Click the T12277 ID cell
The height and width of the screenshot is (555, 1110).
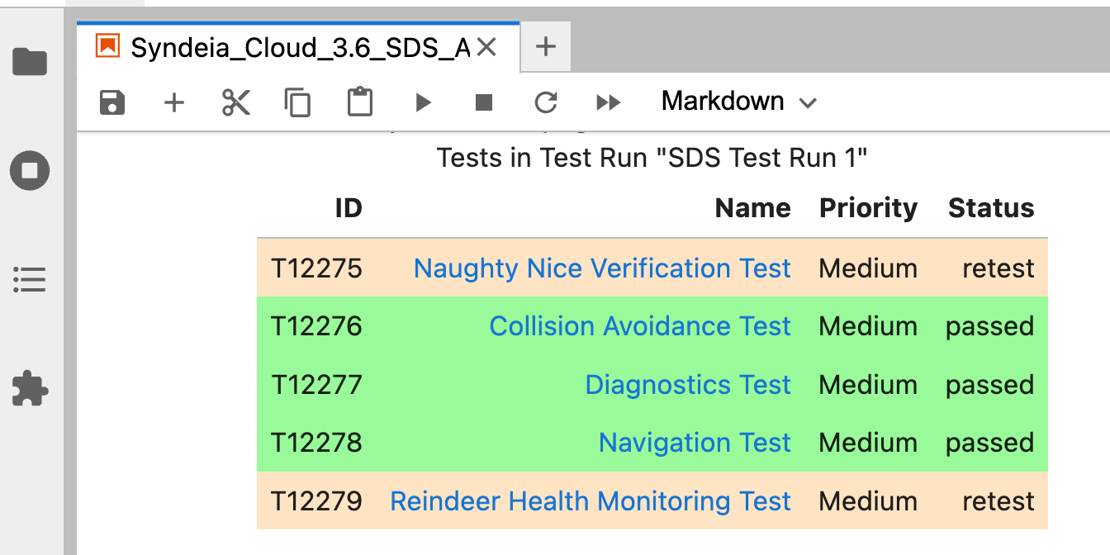pos(316,385)
